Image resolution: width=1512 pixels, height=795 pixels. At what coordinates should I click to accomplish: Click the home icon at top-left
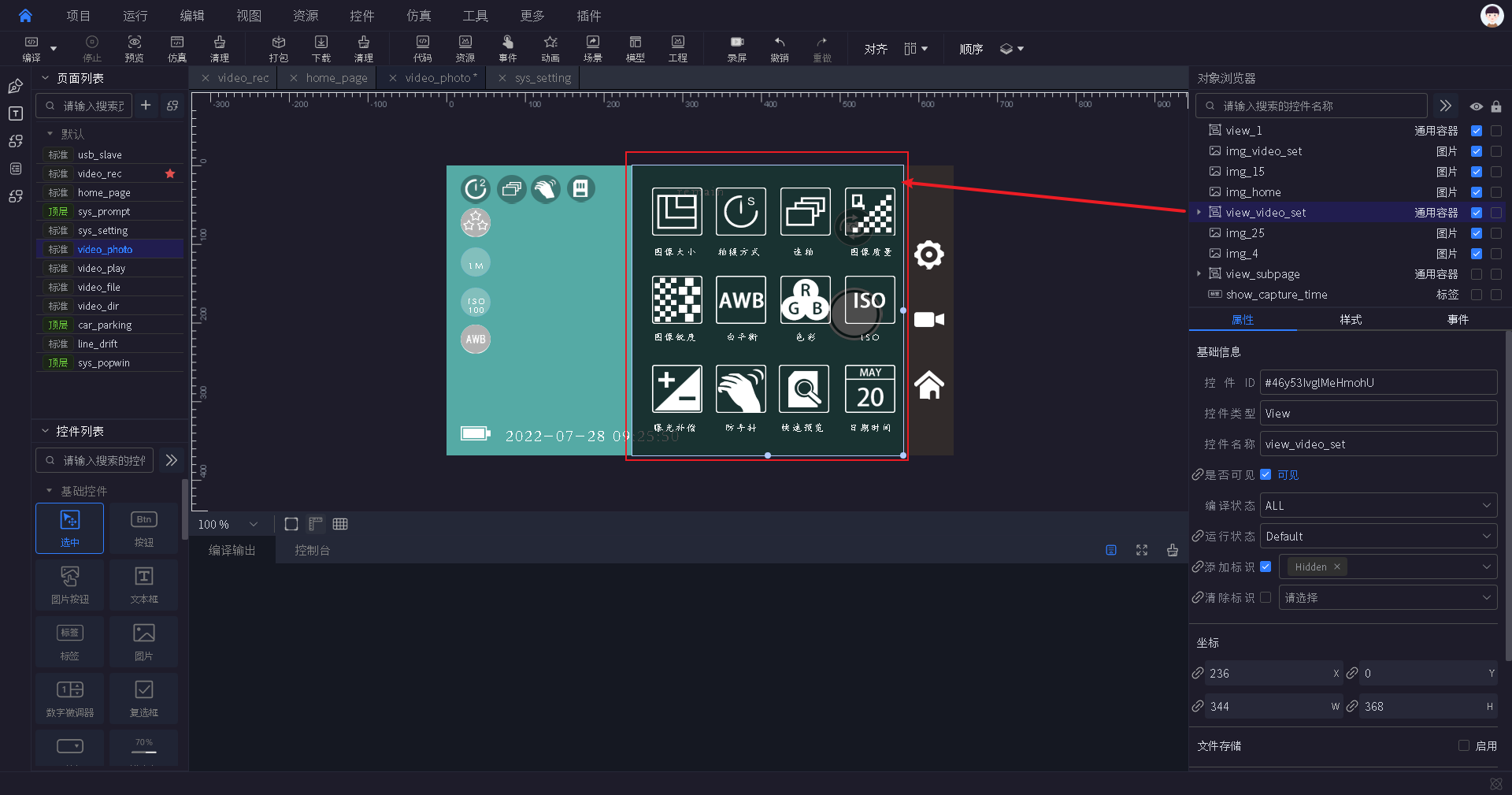tap(25, 15)
